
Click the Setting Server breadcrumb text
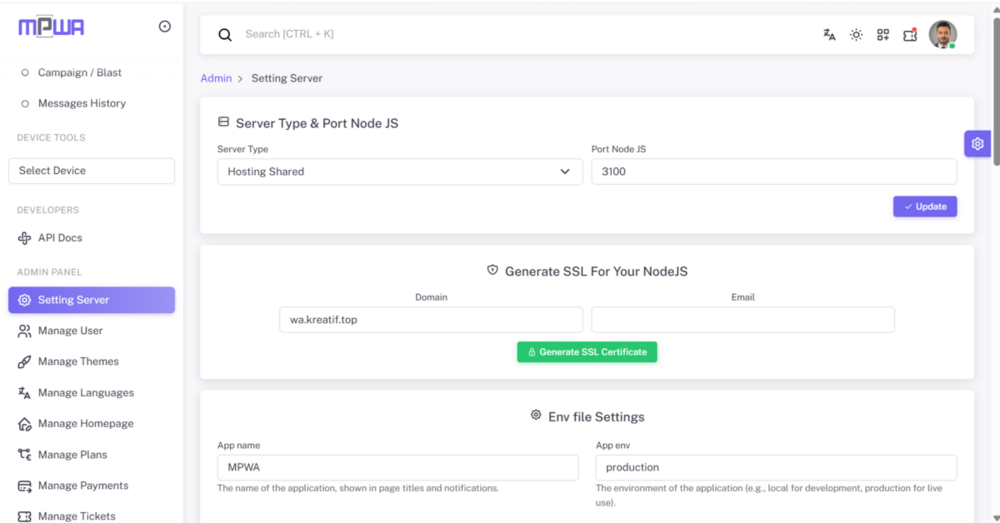pyautogui.click(x=287, y=78)
